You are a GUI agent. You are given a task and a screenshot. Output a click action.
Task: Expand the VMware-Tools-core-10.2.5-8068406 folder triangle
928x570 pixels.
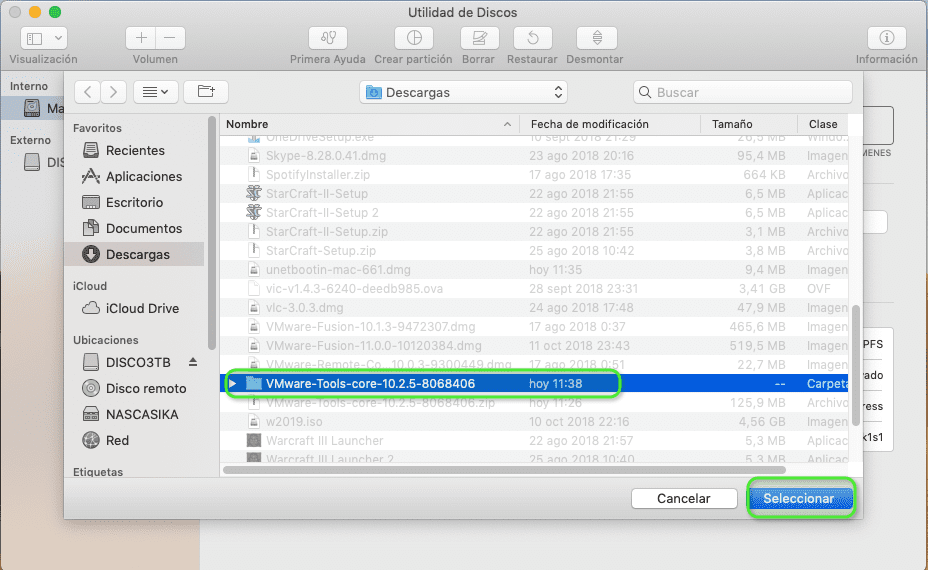pos(233,384)
